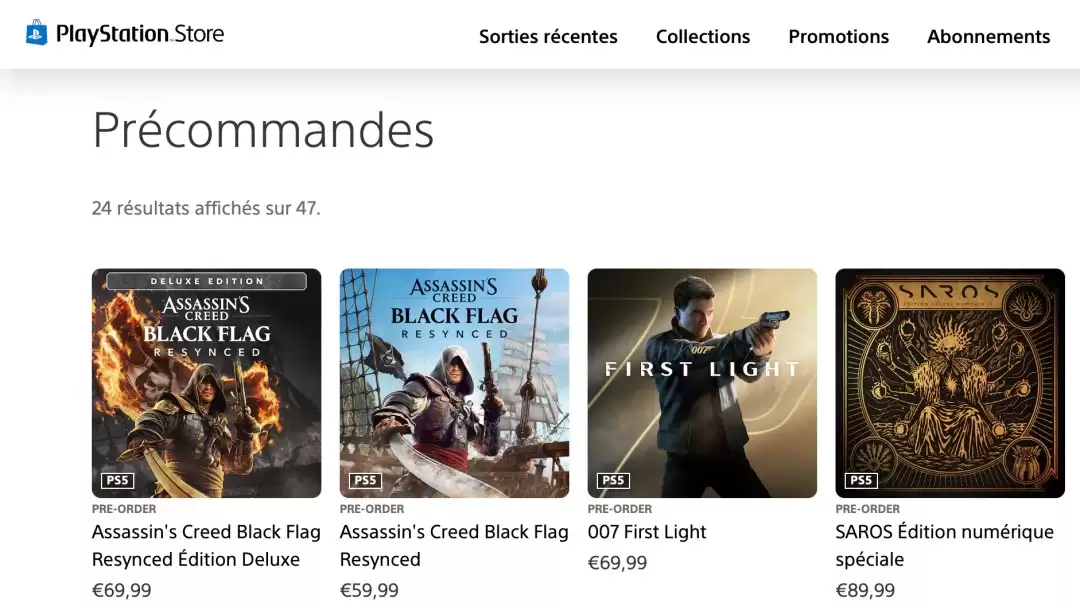Screen dimensions: 1080x614
Task: Click the PlayStation Store shopping bag logo
Action: [37, 33]
